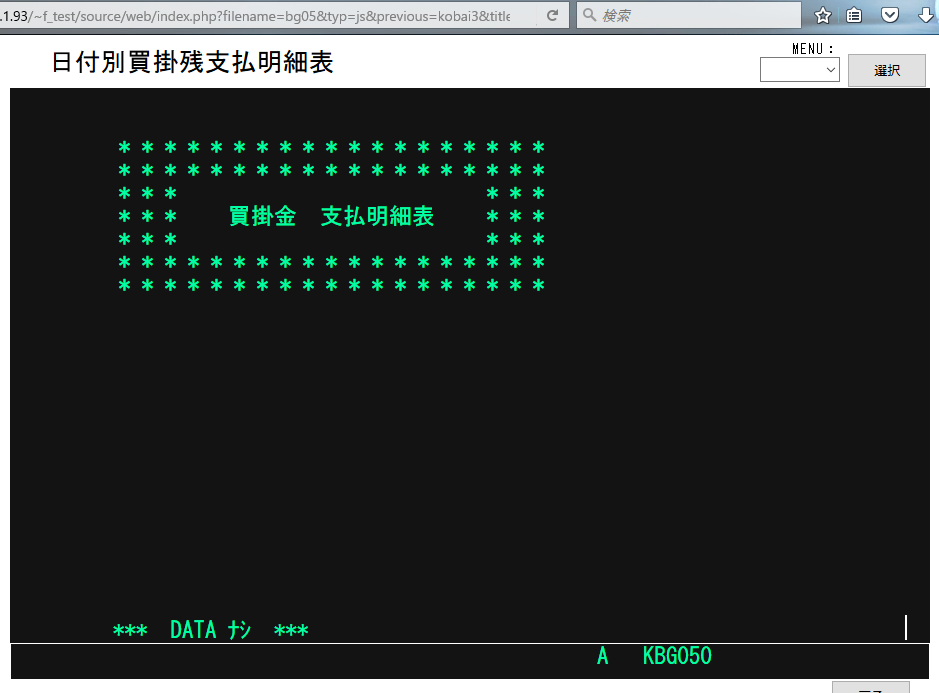Click the terminal input cursor at right edge
The width and height of the screenshot is (939, 693).
(x=905, y=628)
